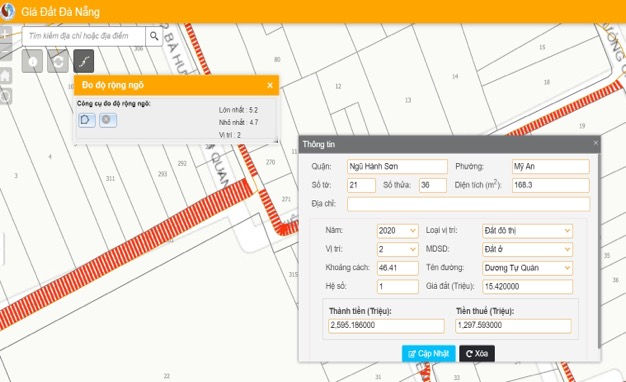
Task: Click map parcel number 22
Action: pos(167,376)
